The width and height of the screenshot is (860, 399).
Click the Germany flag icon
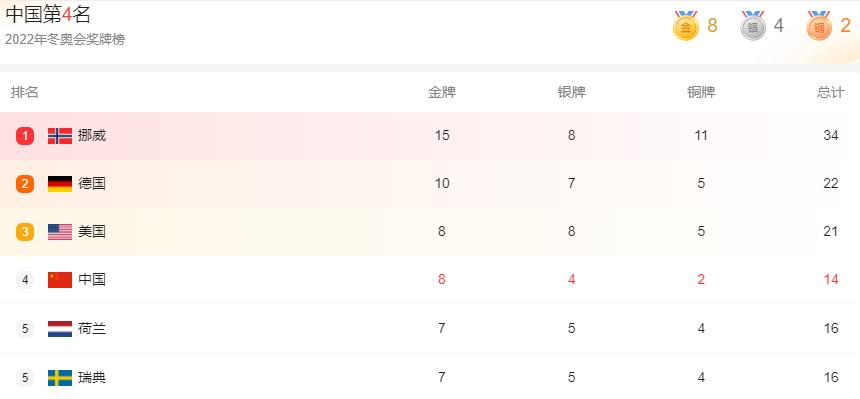pos(60,184)
